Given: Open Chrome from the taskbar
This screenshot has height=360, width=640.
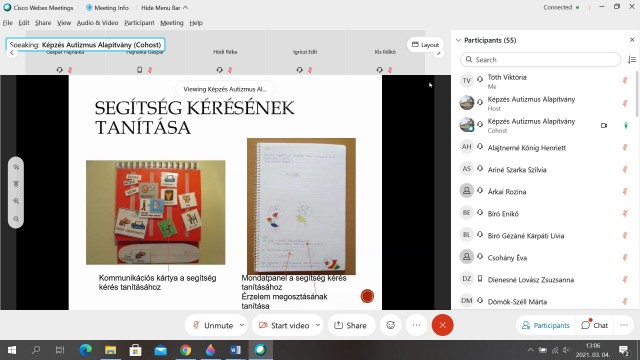Looking at the screenshot, I should click(186, 350).
